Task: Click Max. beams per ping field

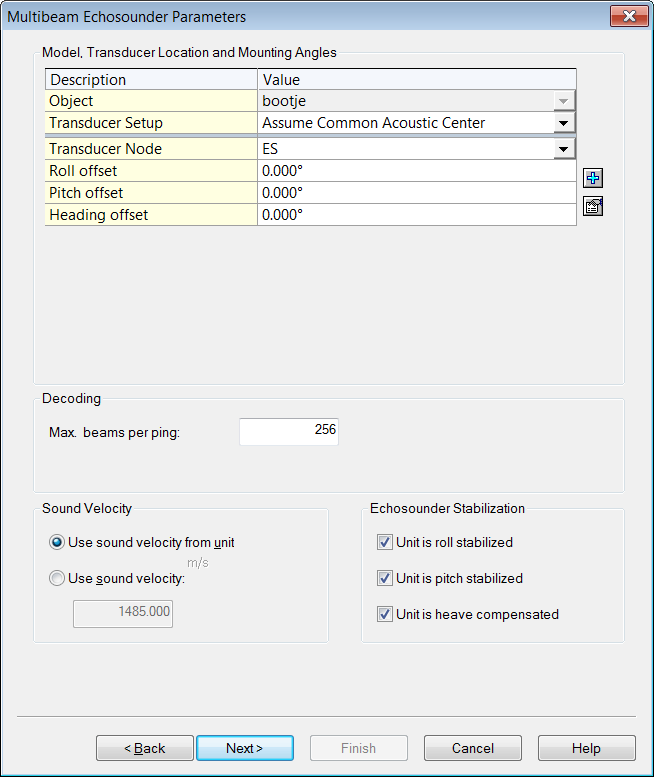Action: [x=289, y=432]
